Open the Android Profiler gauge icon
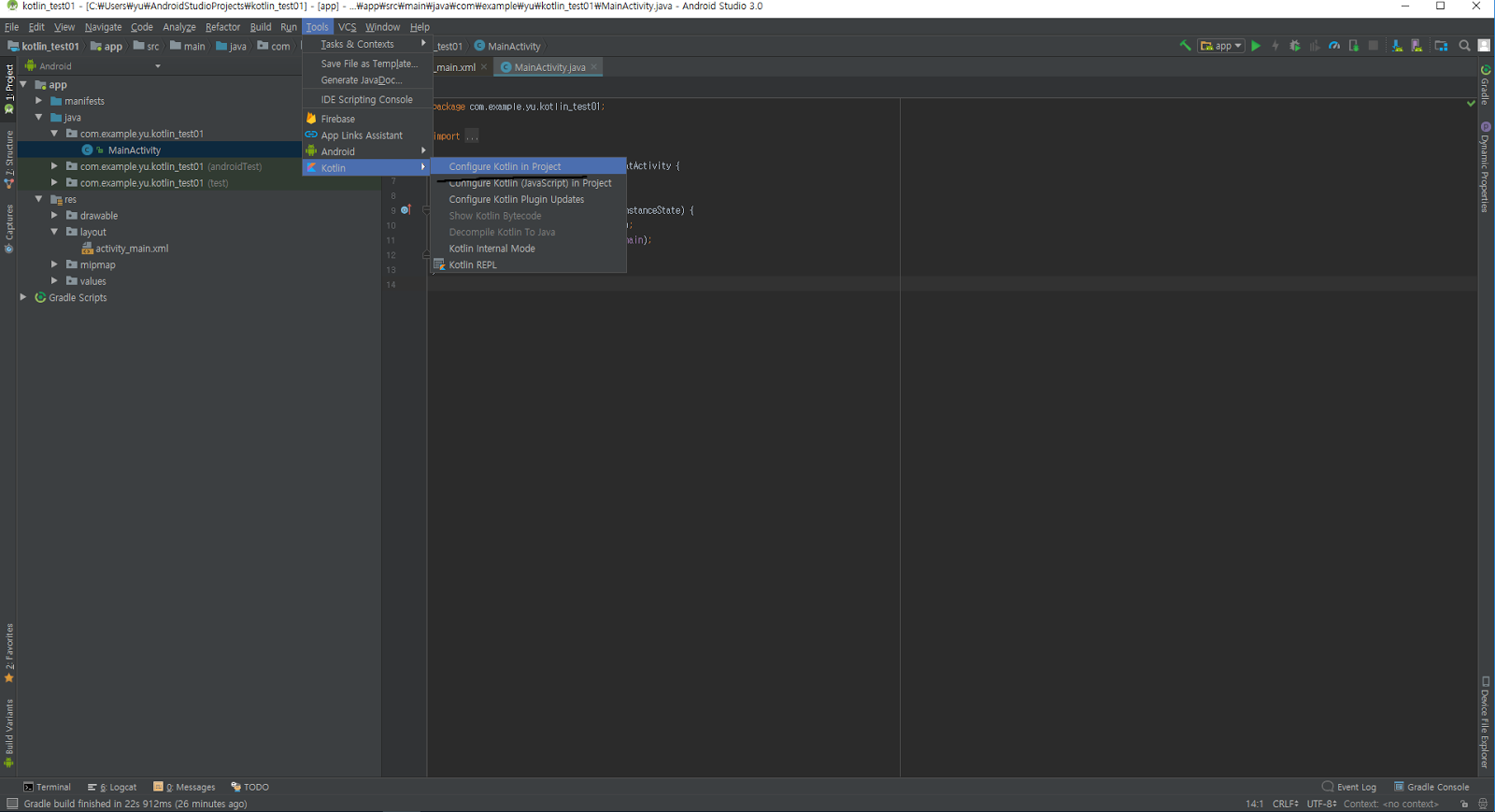 [x=1334, y=46]
